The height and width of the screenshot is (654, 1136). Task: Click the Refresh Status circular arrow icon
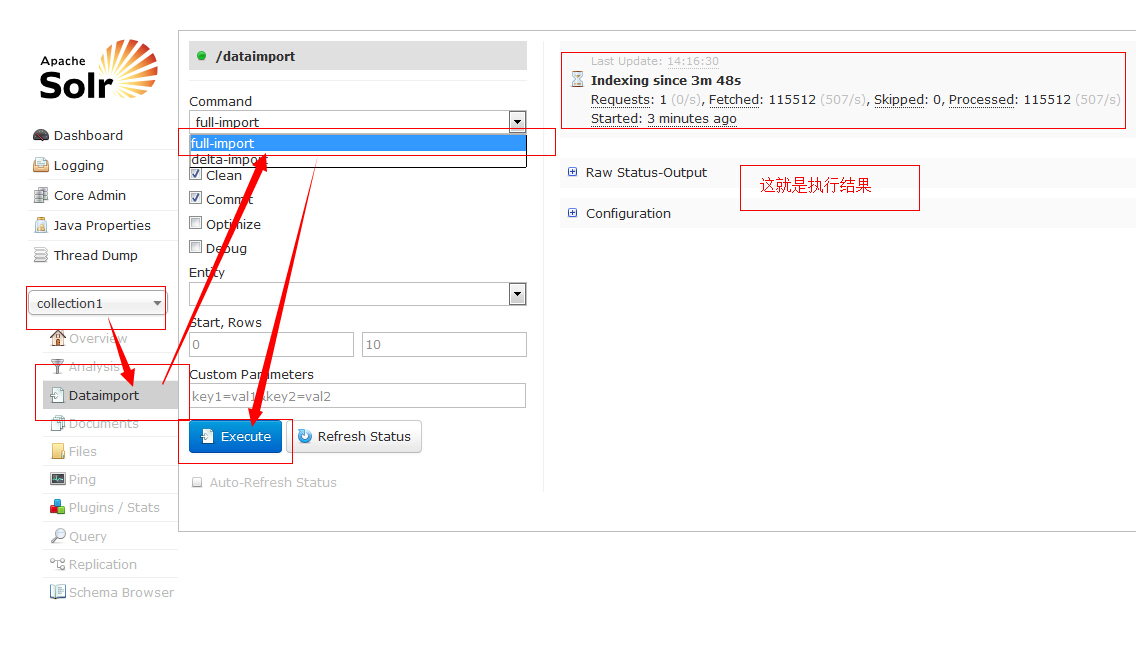tap(305, 436)
